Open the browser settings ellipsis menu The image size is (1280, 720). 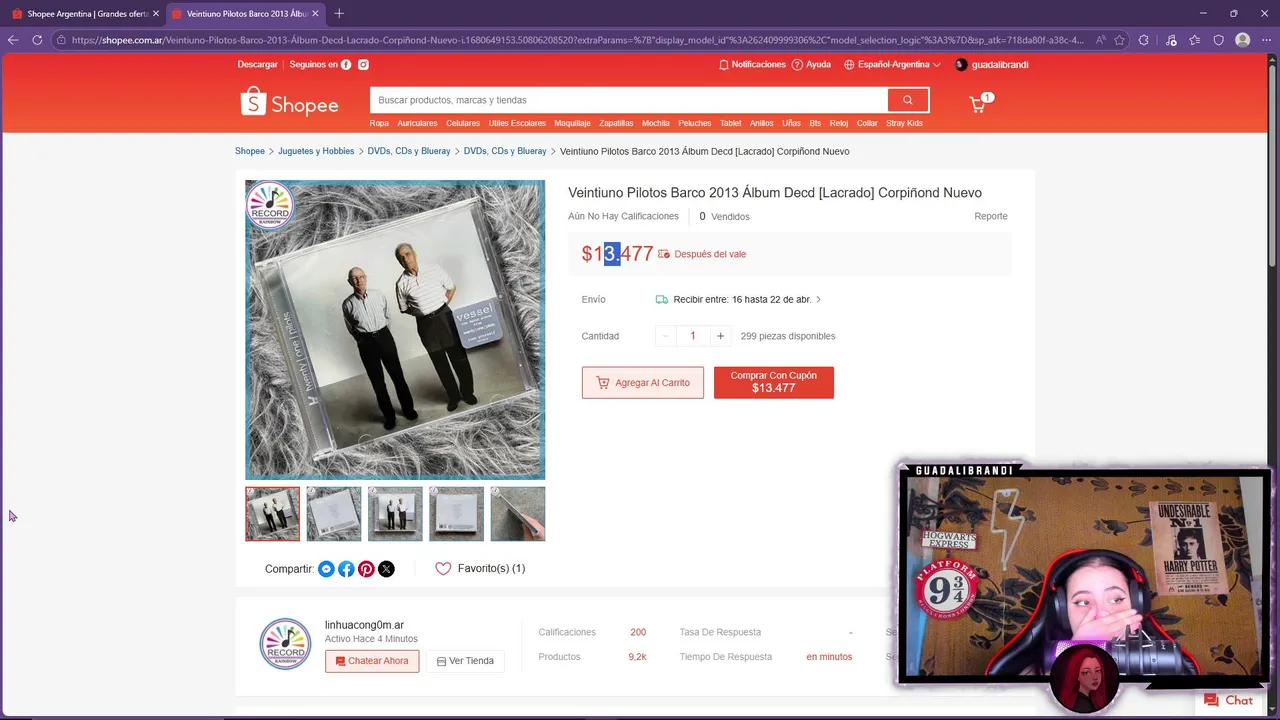tap(1266, 40)
